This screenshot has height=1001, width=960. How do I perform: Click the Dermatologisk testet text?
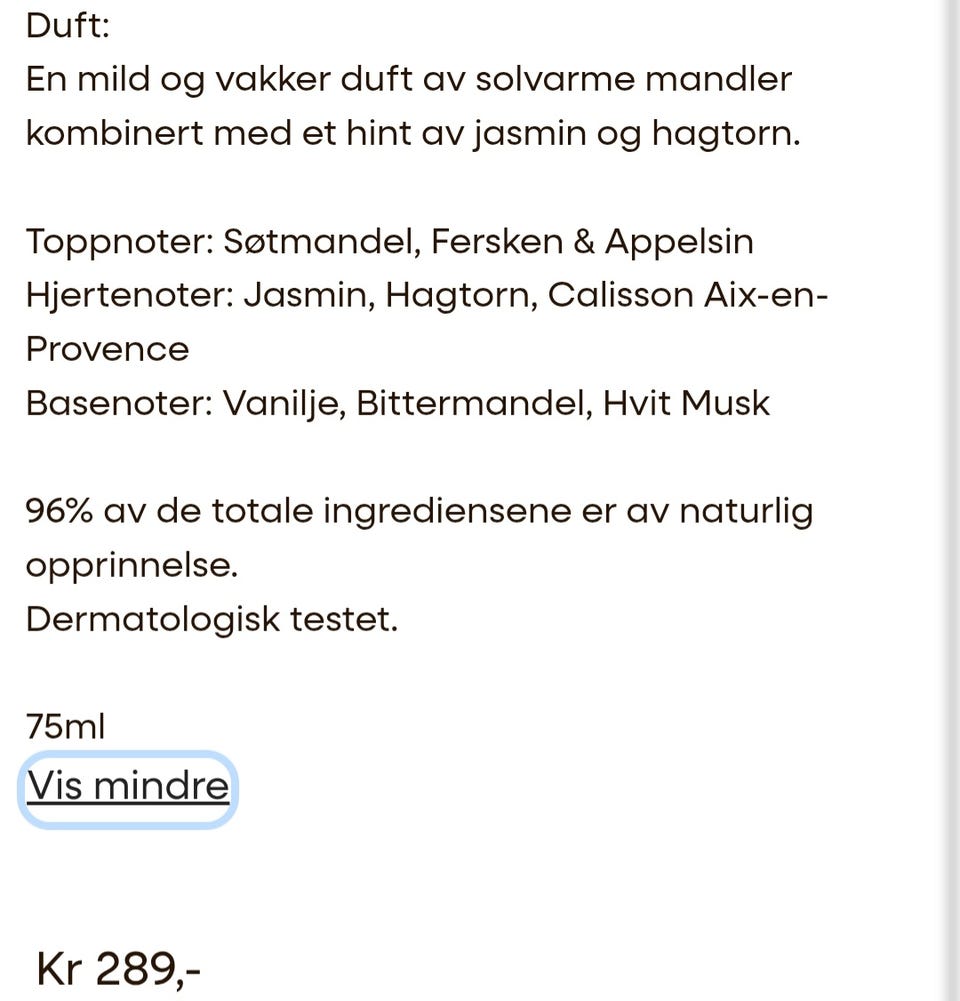[211, 619]
